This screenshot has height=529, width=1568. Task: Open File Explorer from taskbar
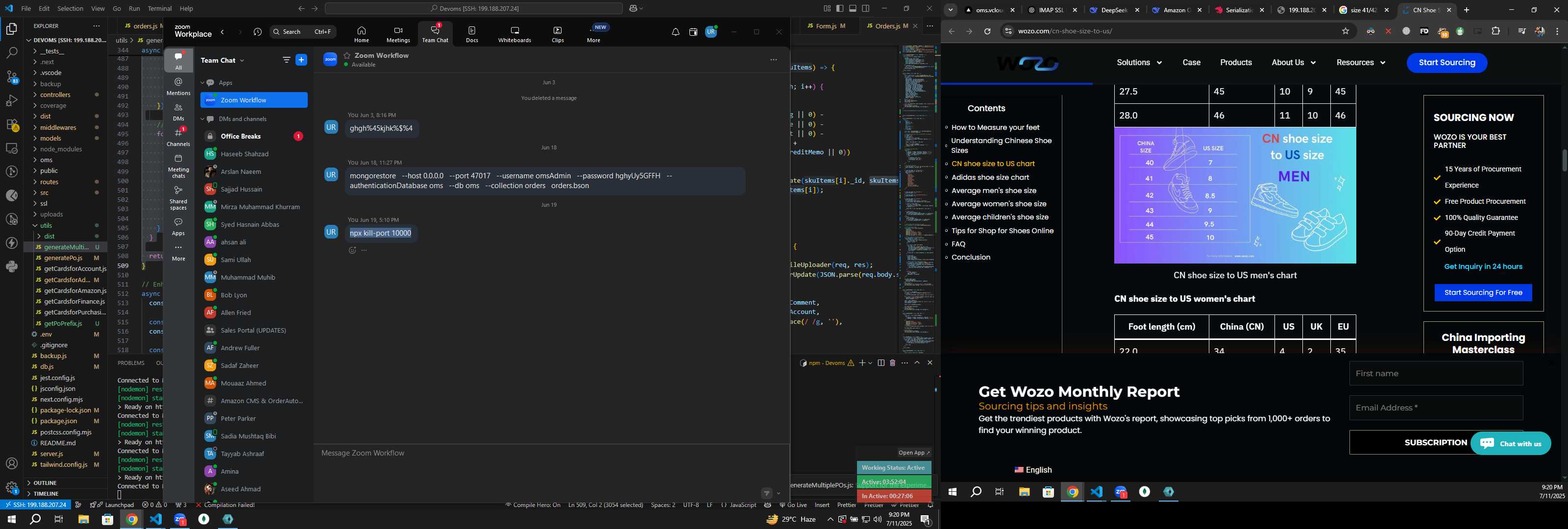pos(83,519)
